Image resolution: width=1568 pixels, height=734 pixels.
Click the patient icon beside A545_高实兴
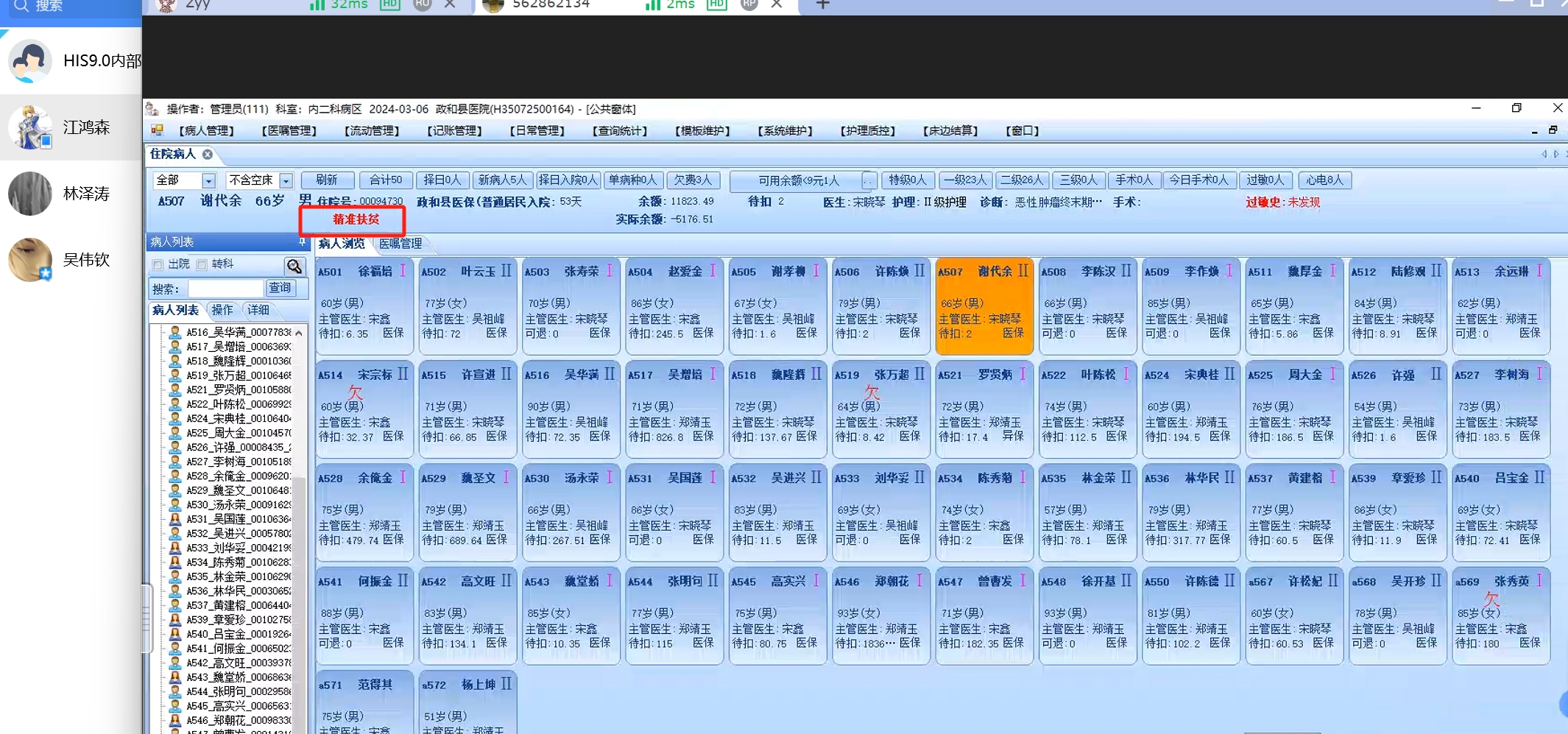(x=175, y=706)
